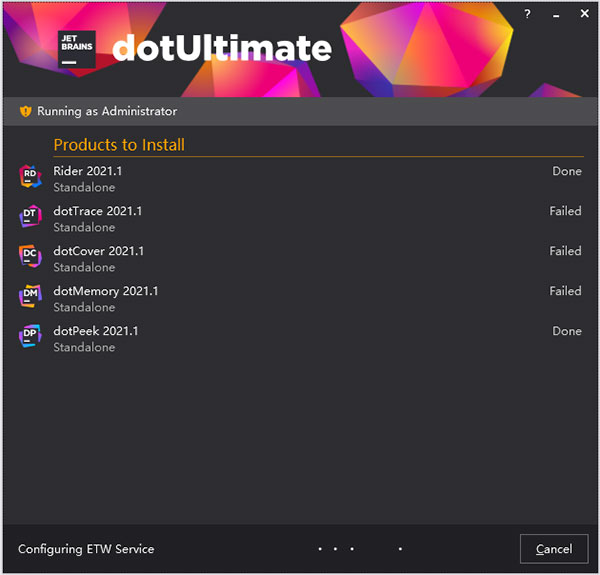Click the Rider RD product icon
This screenshot has height=575, width=600.
[30, 176]
